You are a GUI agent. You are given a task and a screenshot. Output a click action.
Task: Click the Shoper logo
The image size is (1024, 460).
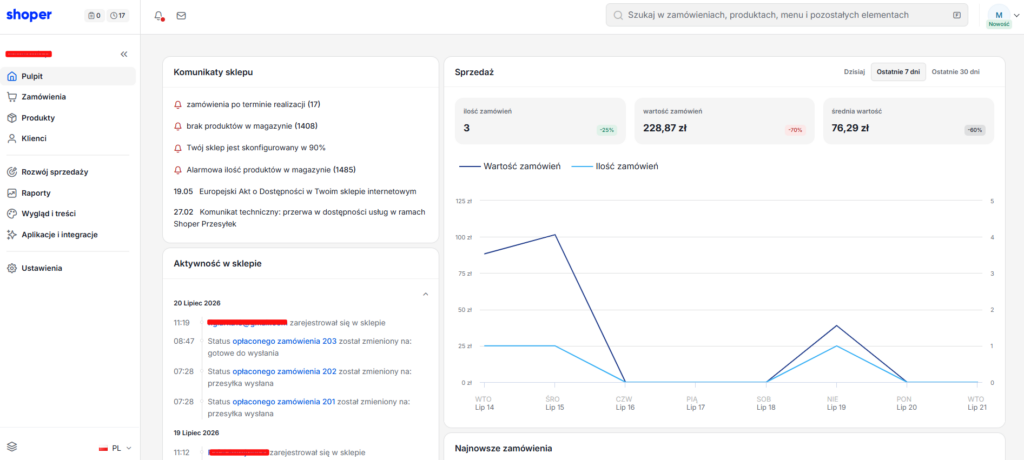[29, 15]
